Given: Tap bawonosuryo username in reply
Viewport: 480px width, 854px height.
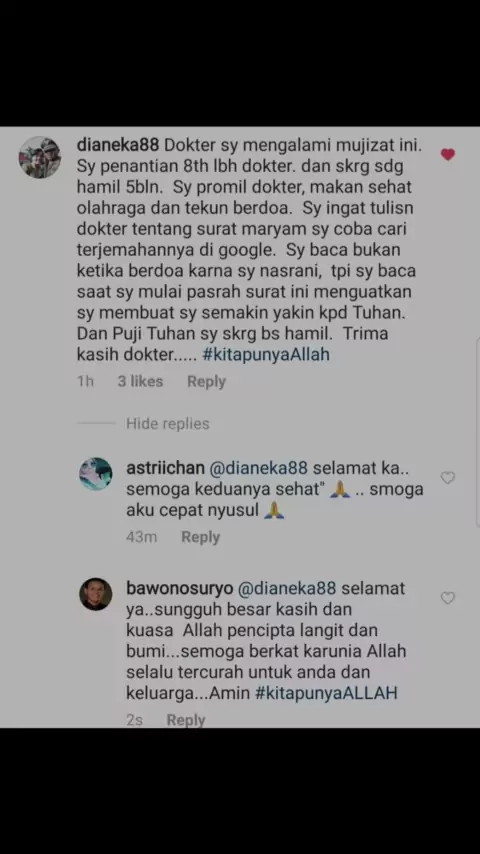Looking at the screenshot, I should (x=180, y=589).
